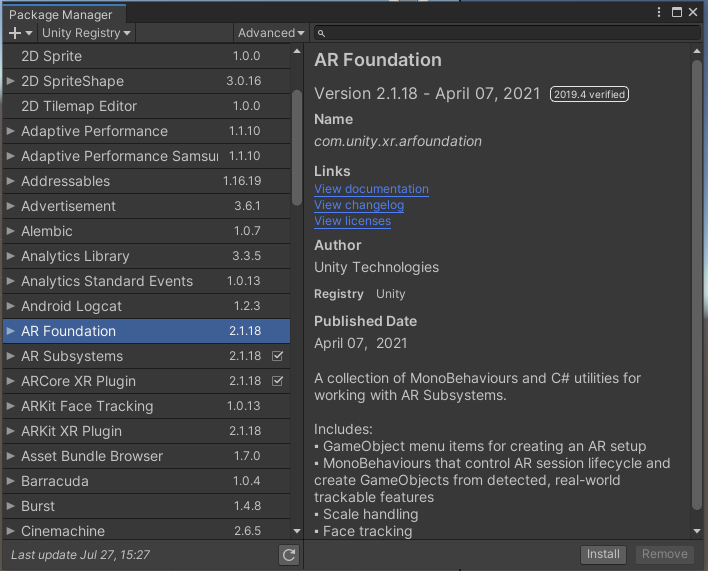Open the Advanced dropdown menu
This screenshot has width=708, height=571.
[x=271, y=33]
